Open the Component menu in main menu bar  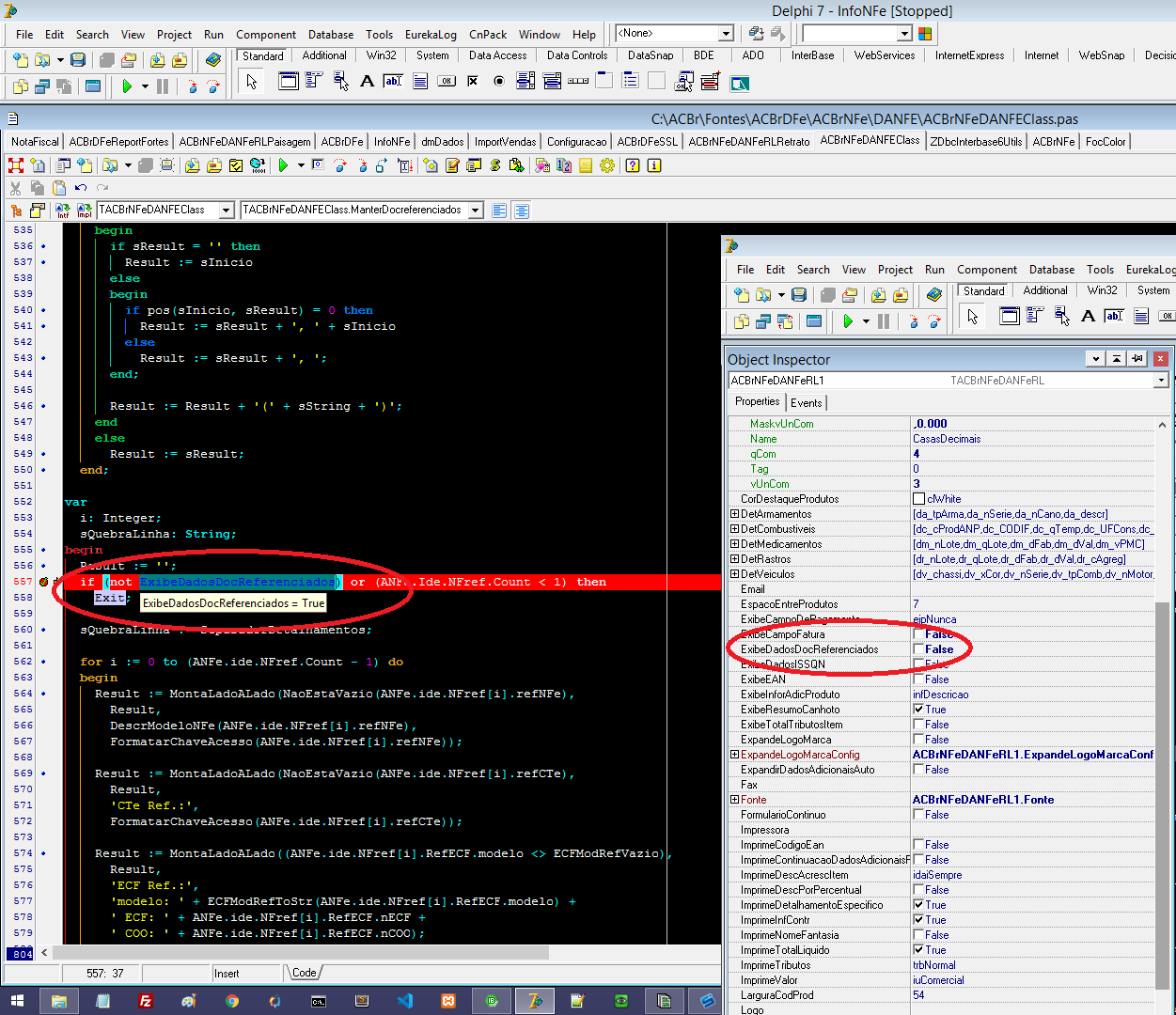266,35
